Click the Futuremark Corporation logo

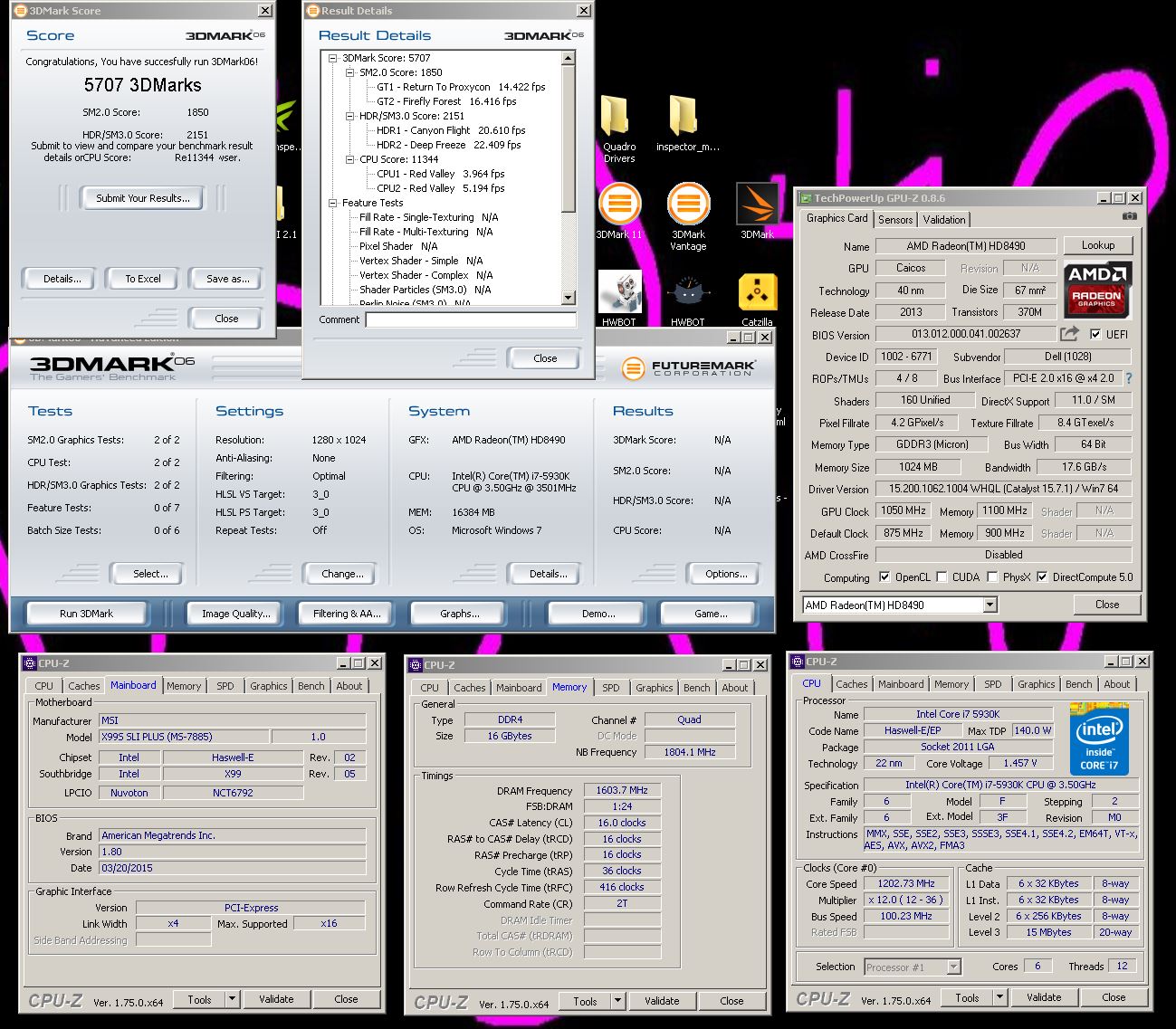coord(689,367)
